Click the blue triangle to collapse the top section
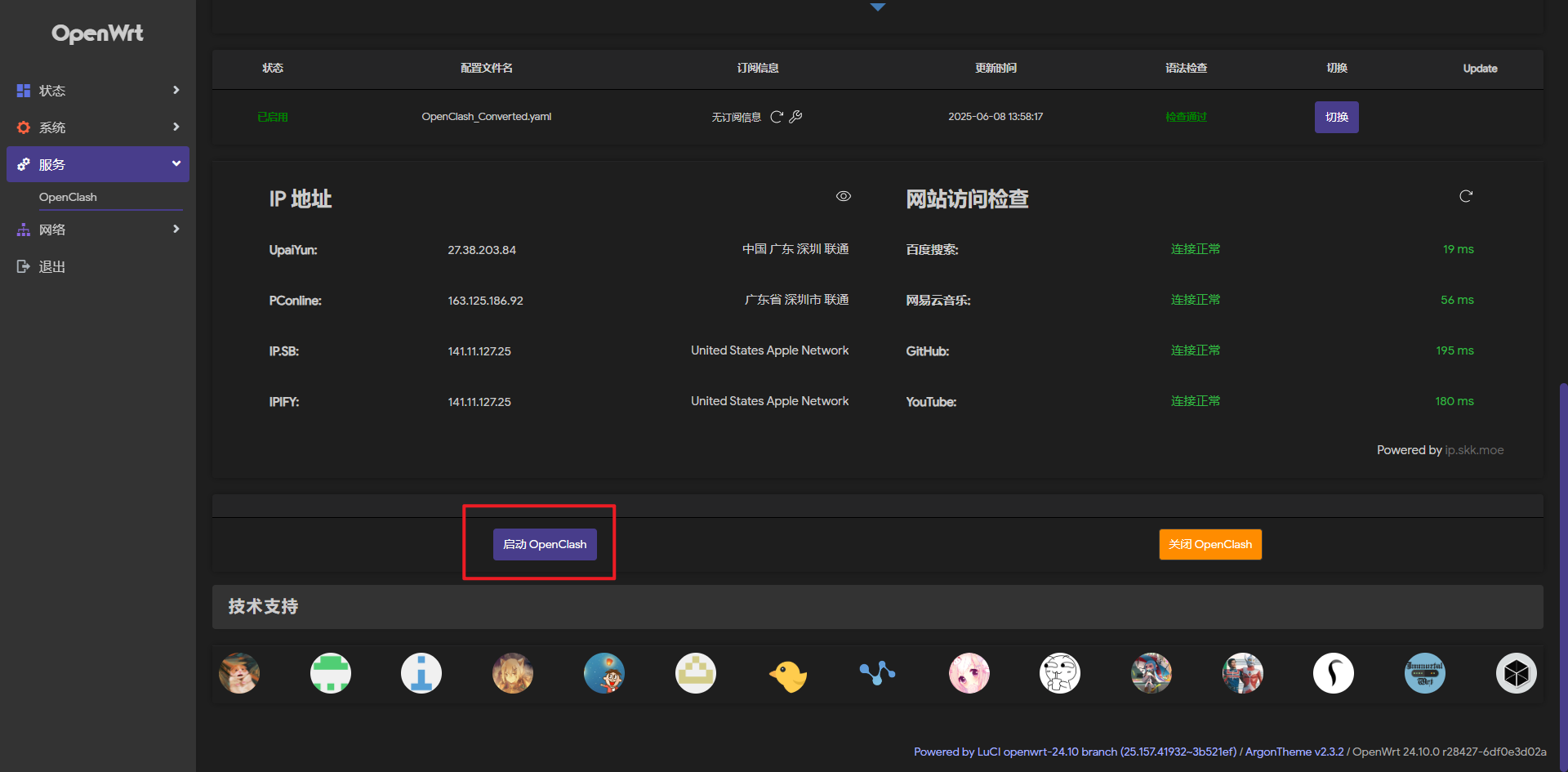 click(x=878, y=7)
